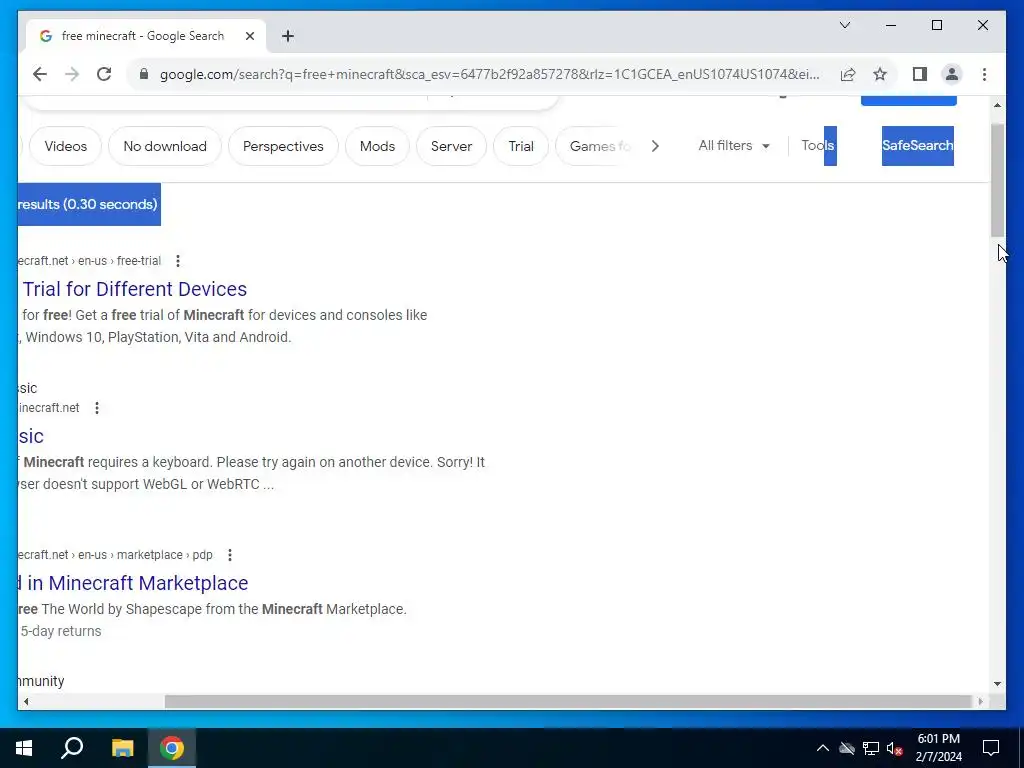1024x768 pixels.
Task: Open Windows taskbar search
Action: coord(72,748)
